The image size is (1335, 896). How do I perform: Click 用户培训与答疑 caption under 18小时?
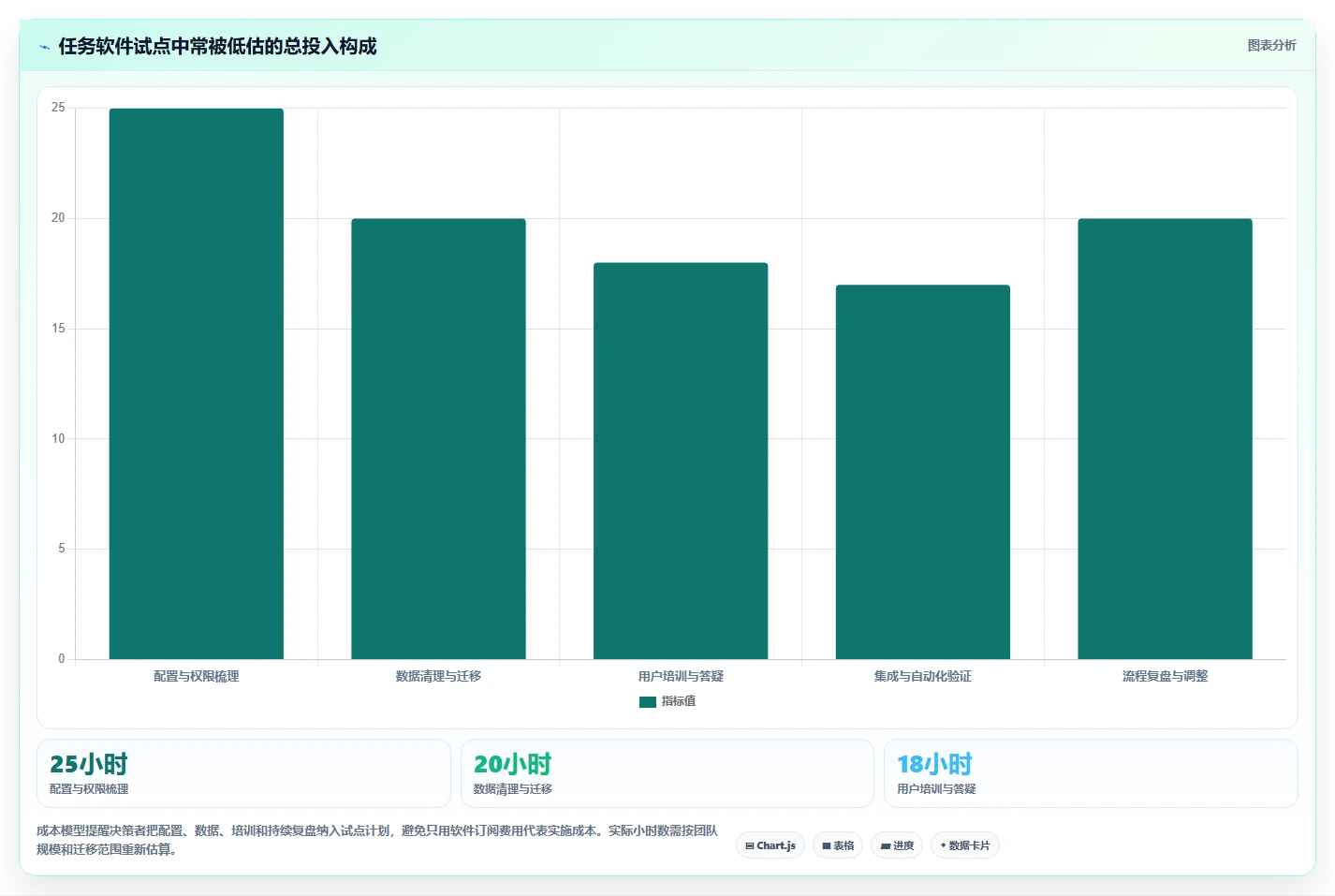tap(936, 789)
